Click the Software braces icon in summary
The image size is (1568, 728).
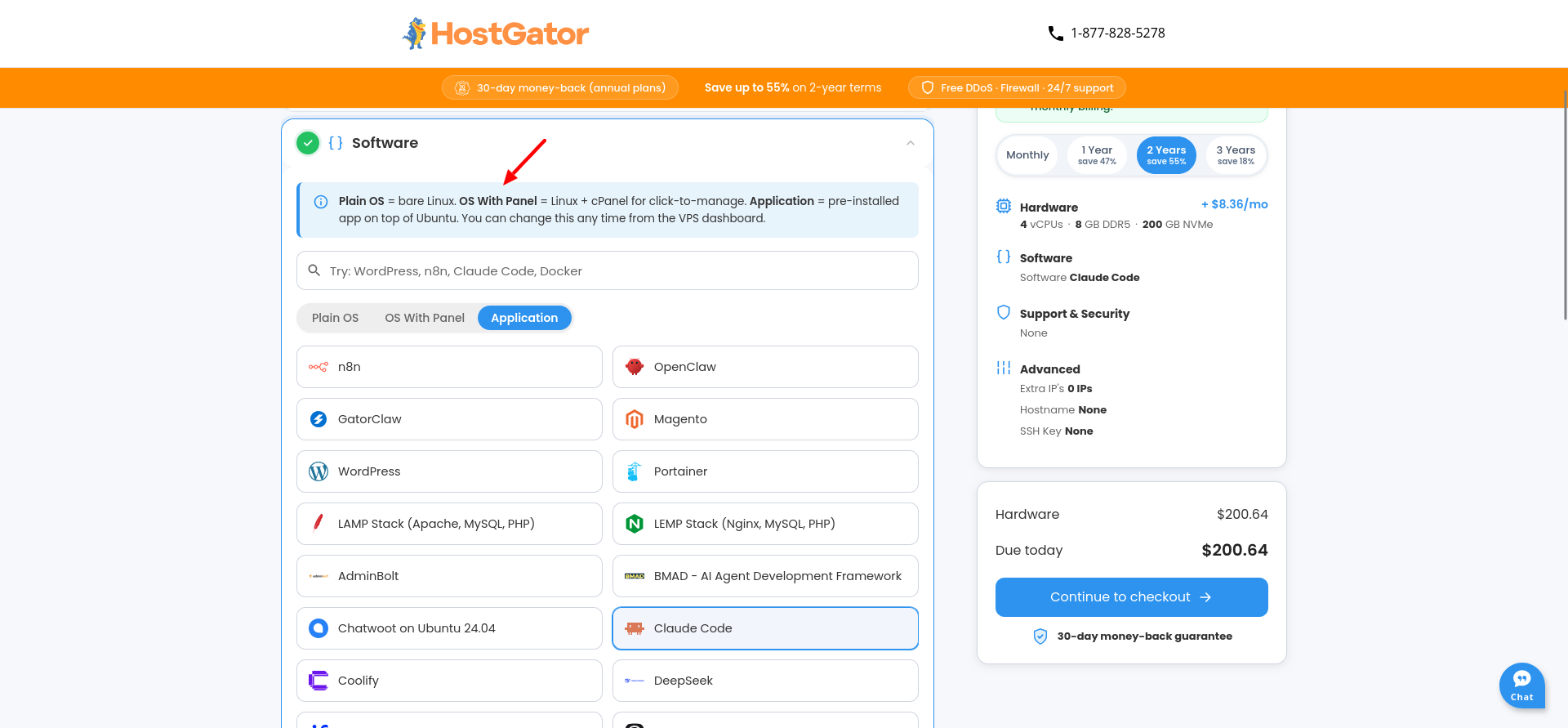1004,257
